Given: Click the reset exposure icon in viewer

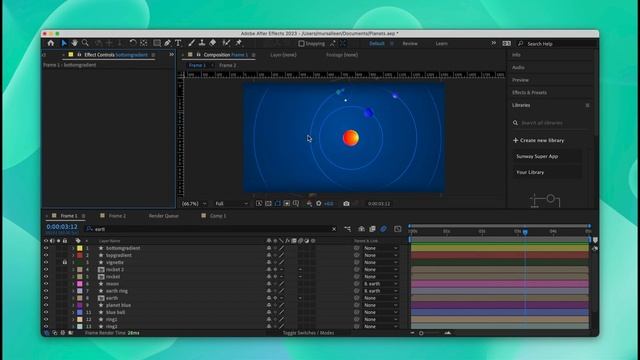Looking at the screenshot, I should 319,204.
